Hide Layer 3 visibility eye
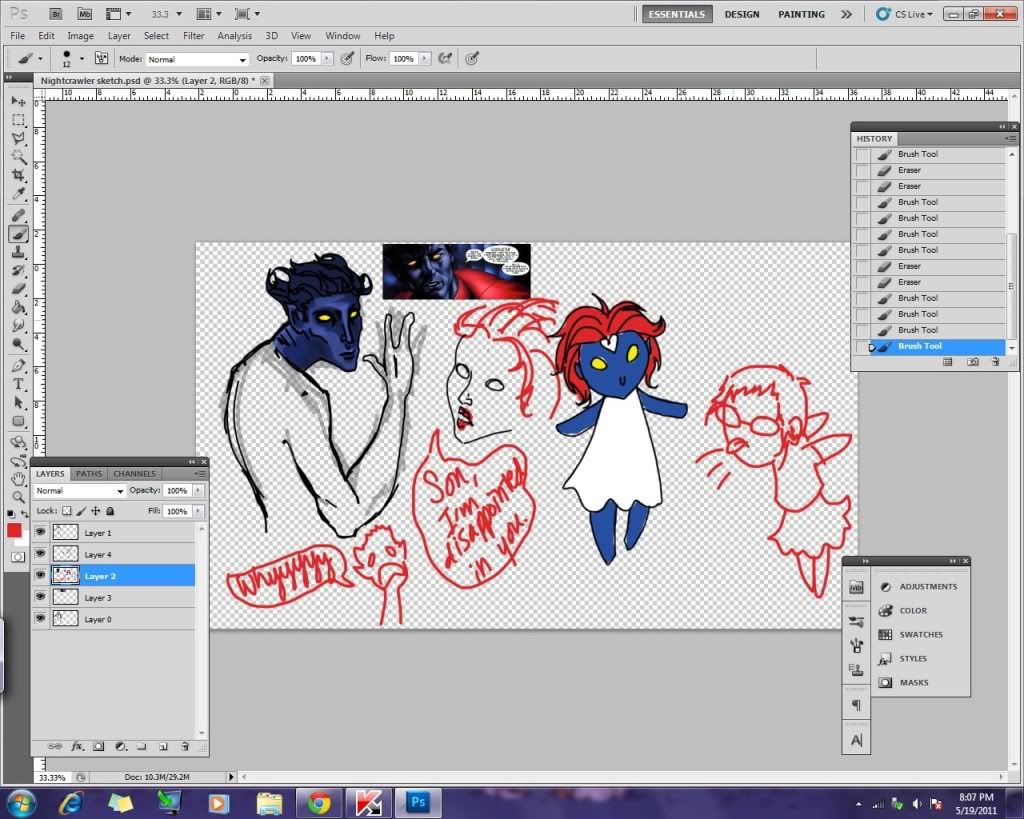The image size is (1024, 819). tap(40, 597)
